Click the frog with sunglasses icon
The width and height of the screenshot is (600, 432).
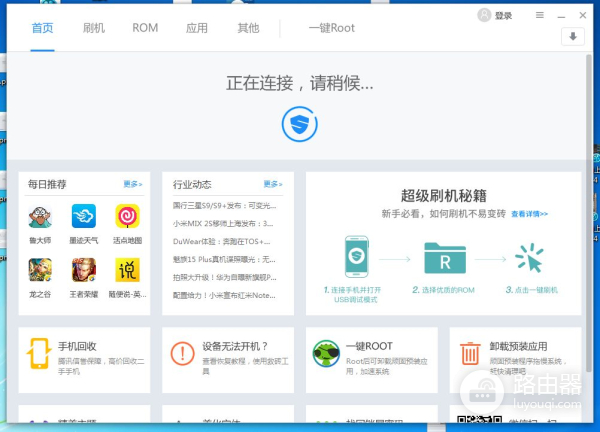(x=326, y=353)
